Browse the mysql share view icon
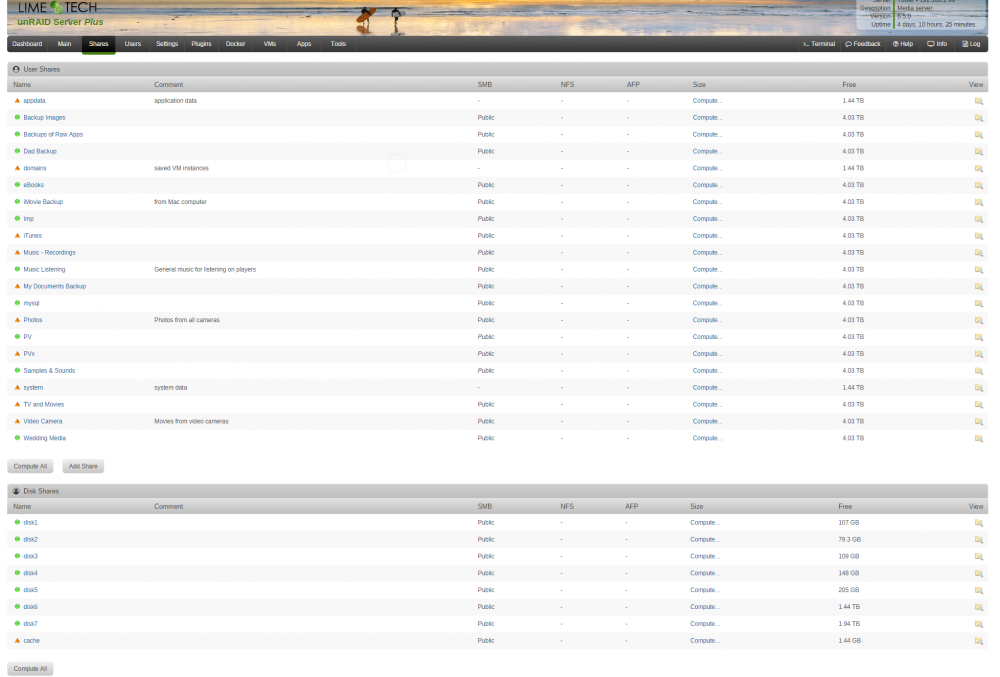Viewport: 1000px width, 677px height. pos(978,303)
